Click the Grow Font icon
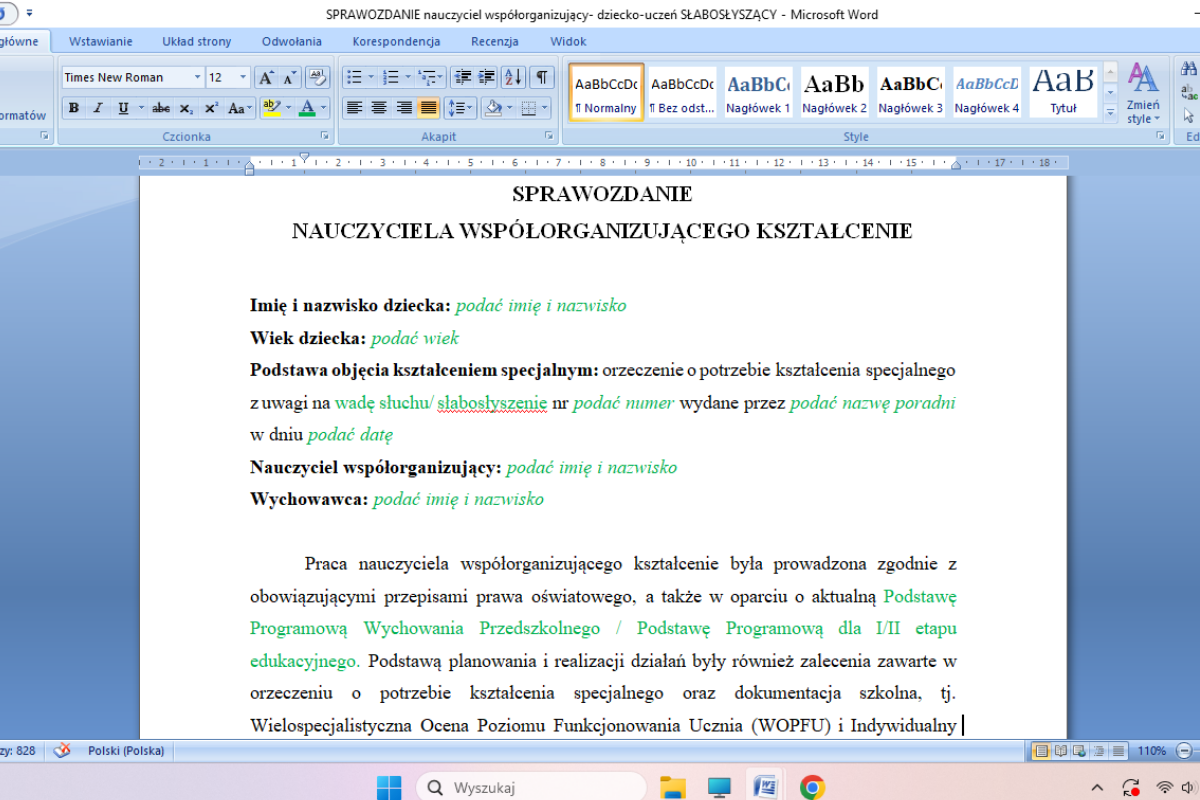The height and width of the screenshot is (800, 1200). click(266, 77)
